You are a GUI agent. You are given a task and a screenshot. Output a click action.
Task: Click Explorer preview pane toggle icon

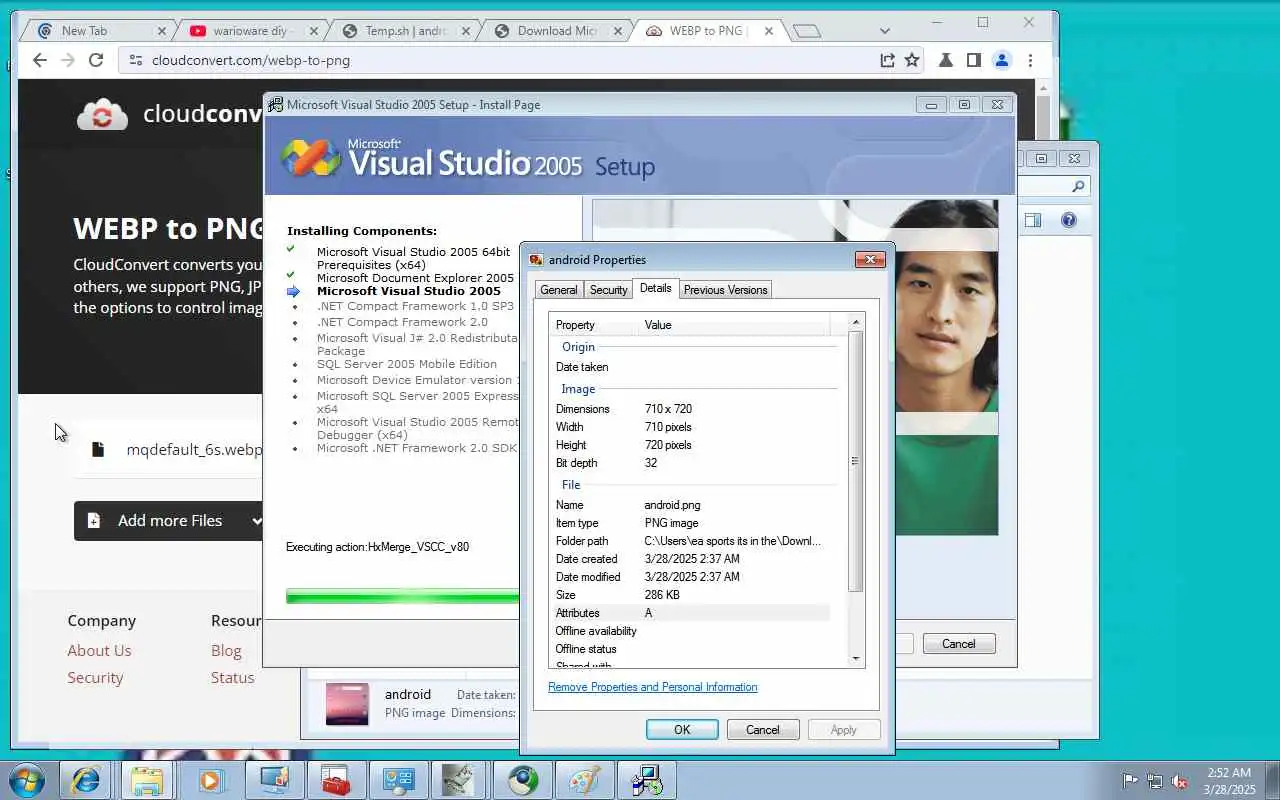1033,220
